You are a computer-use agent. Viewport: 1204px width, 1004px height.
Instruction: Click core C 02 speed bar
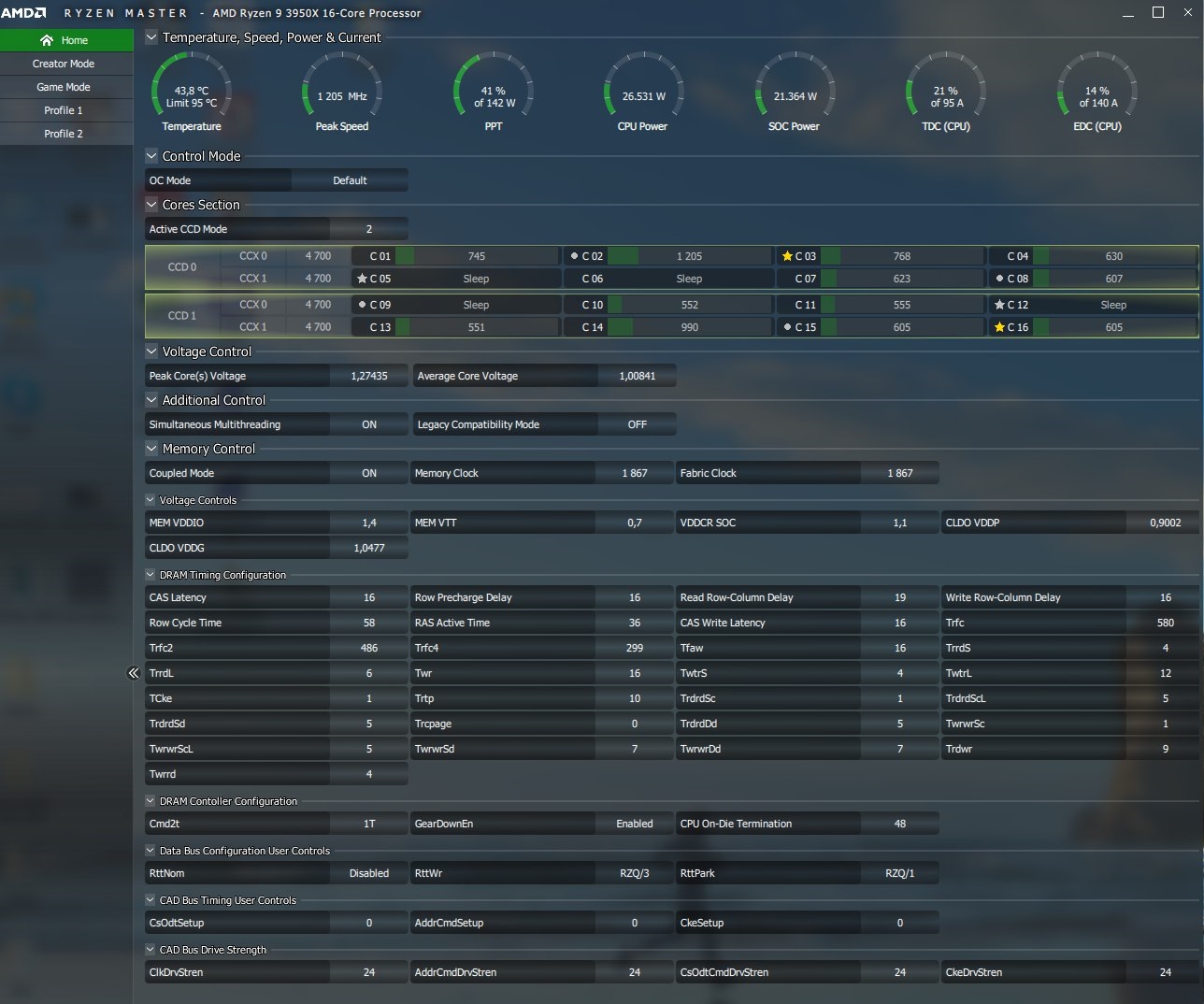tap(690, 256)
